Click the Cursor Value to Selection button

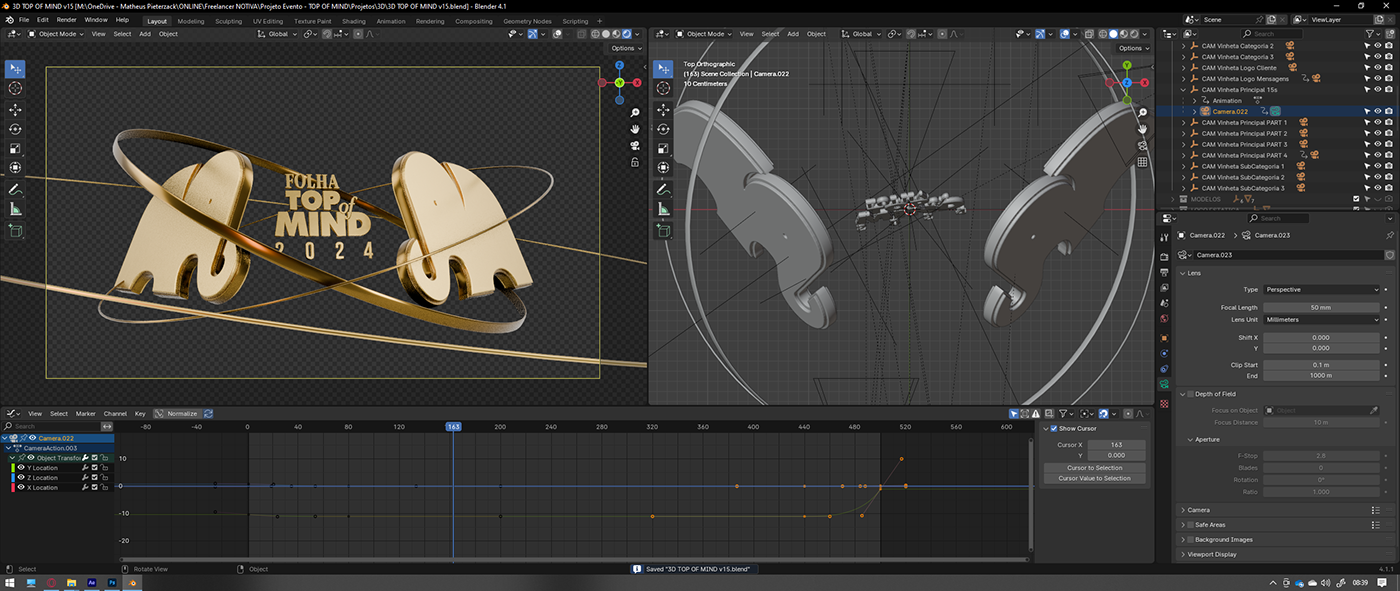click(1095, 479)
